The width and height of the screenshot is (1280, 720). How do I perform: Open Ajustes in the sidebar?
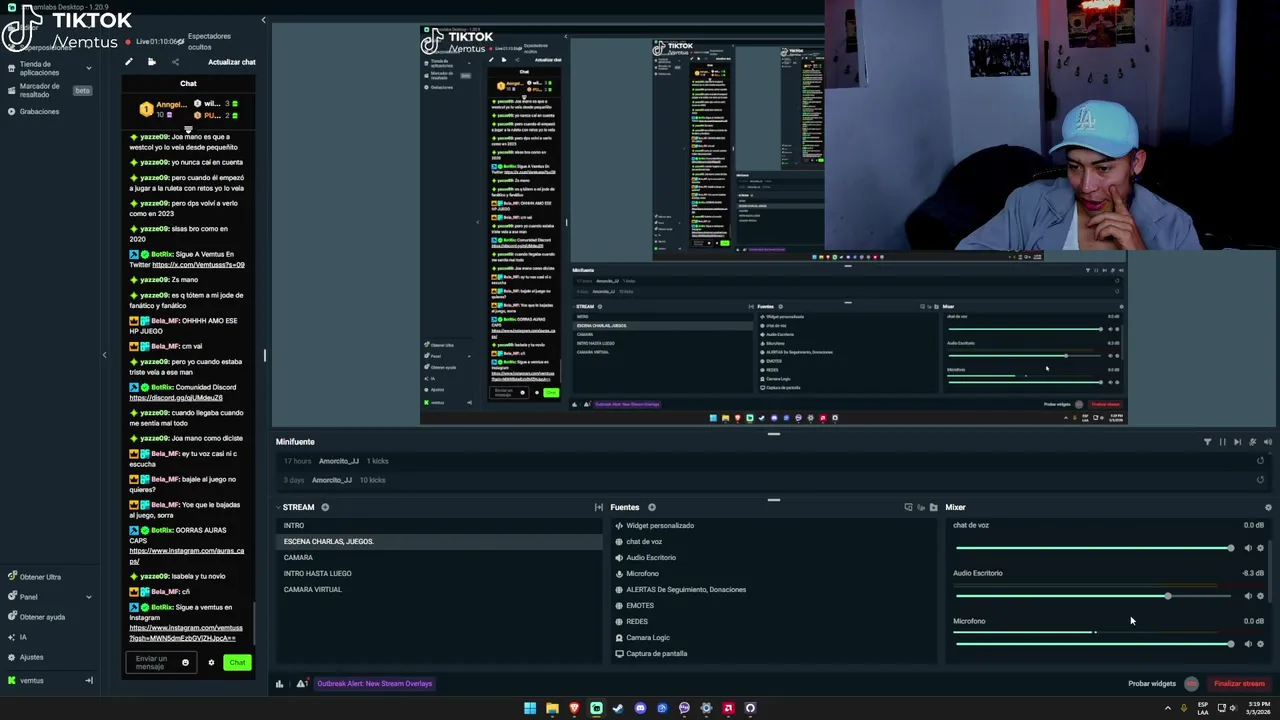coord(31,657)
